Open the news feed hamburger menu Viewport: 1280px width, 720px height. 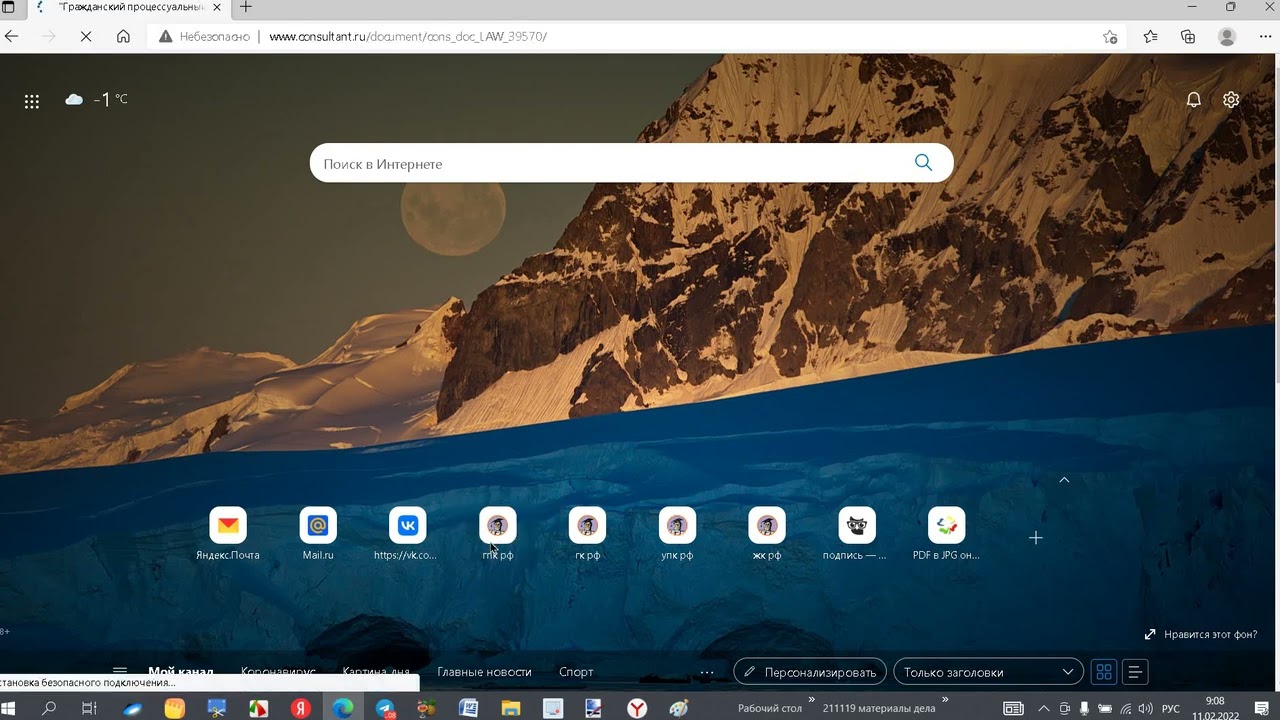coord(120,672)
